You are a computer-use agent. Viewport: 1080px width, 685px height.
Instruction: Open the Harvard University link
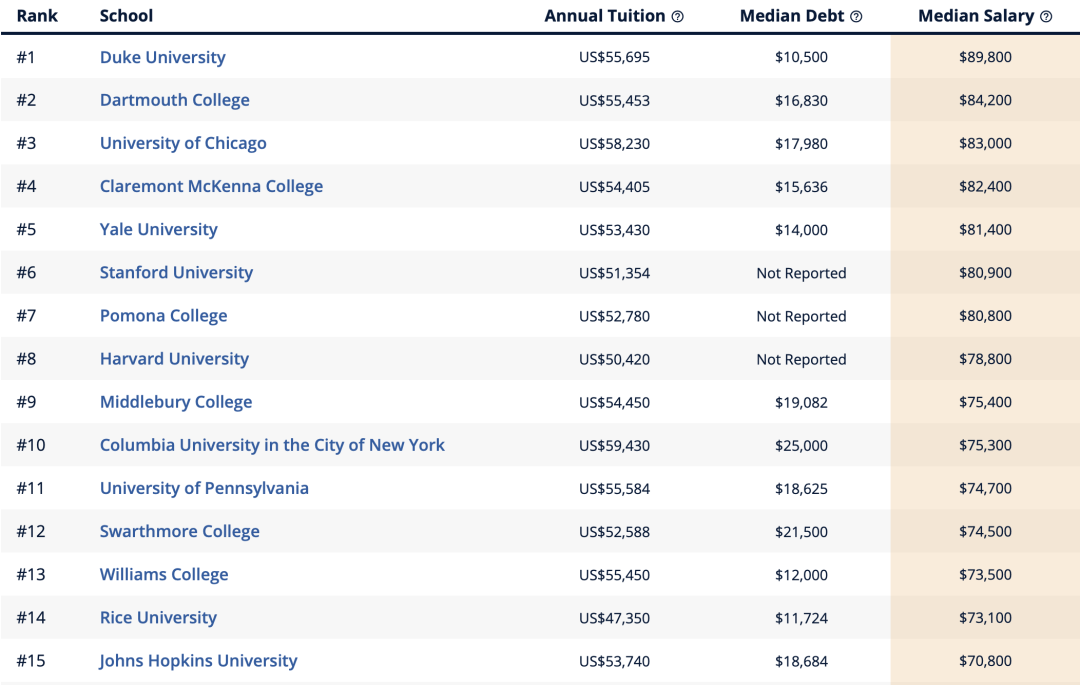click(x=174, y=359)
